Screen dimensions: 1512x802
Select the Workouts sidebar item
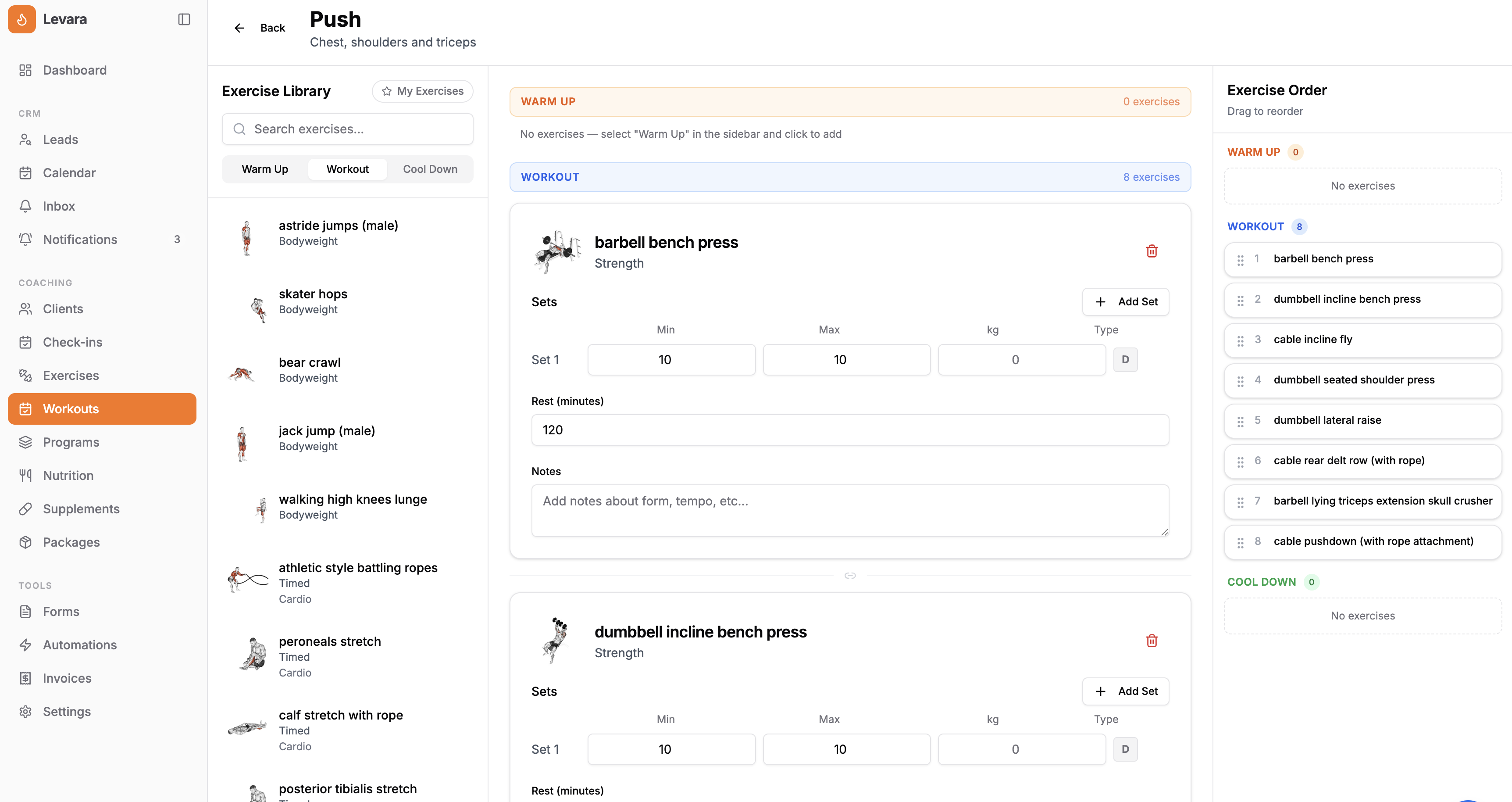tap(102, 408)
